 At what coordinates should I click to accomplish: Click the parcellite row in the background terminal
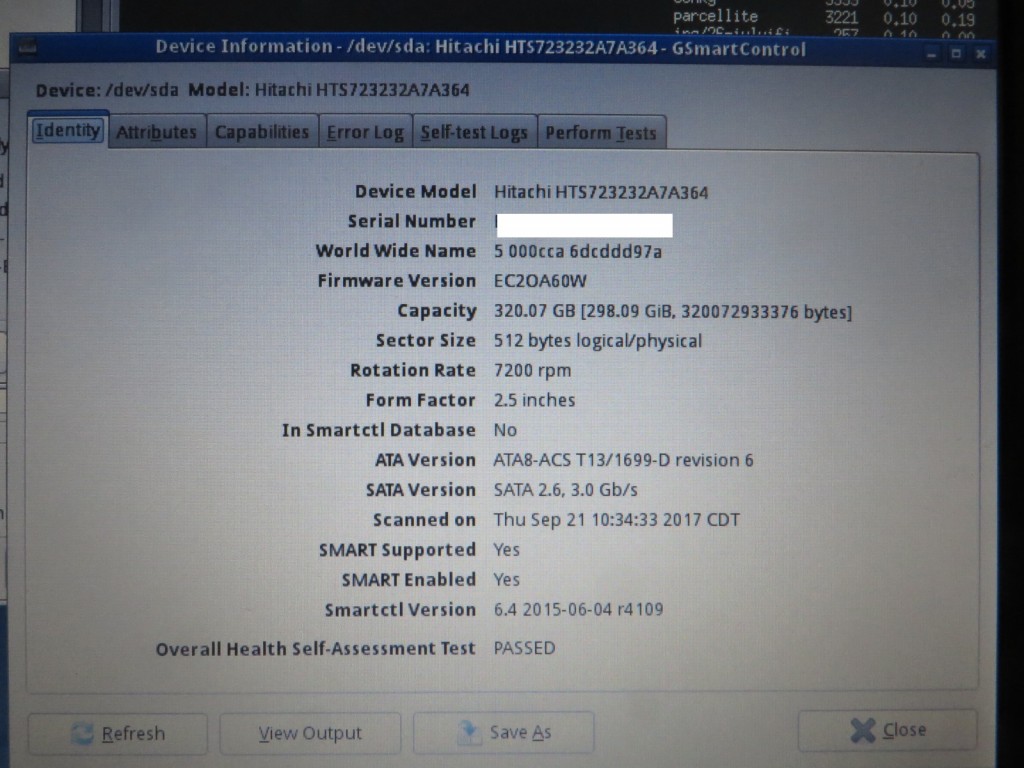[824, 17]
